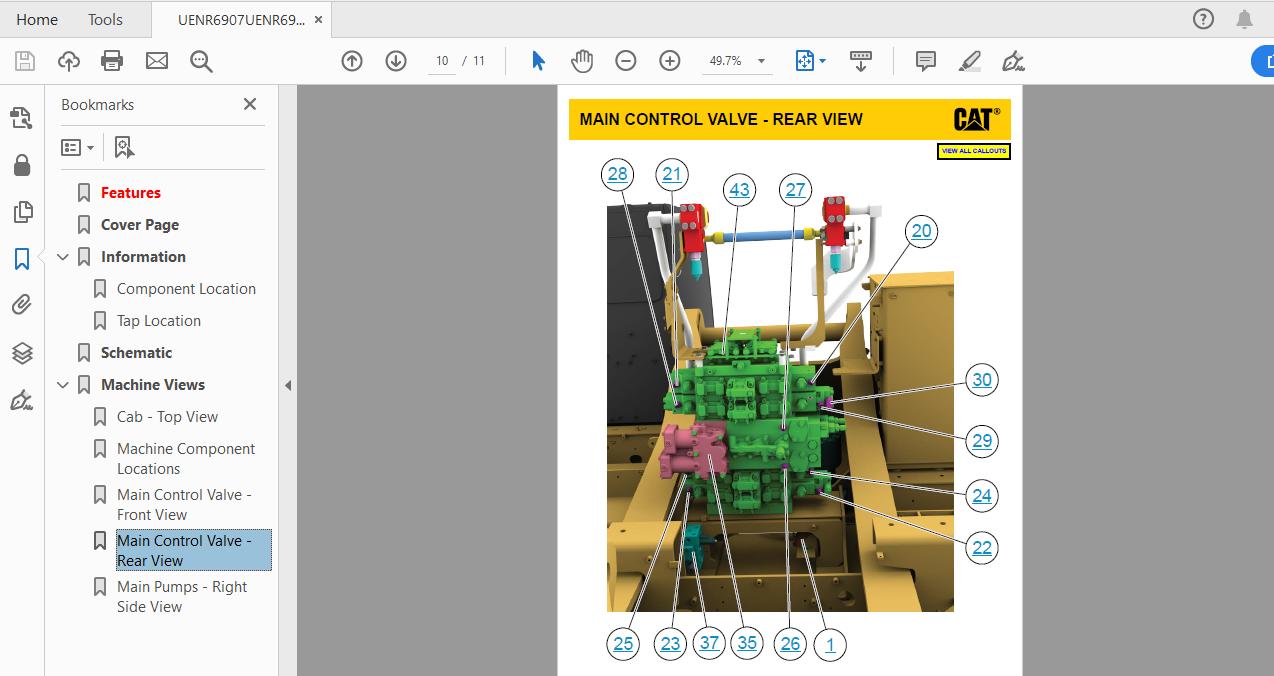
Task: Print the document
Action: (x=112, y=61)
